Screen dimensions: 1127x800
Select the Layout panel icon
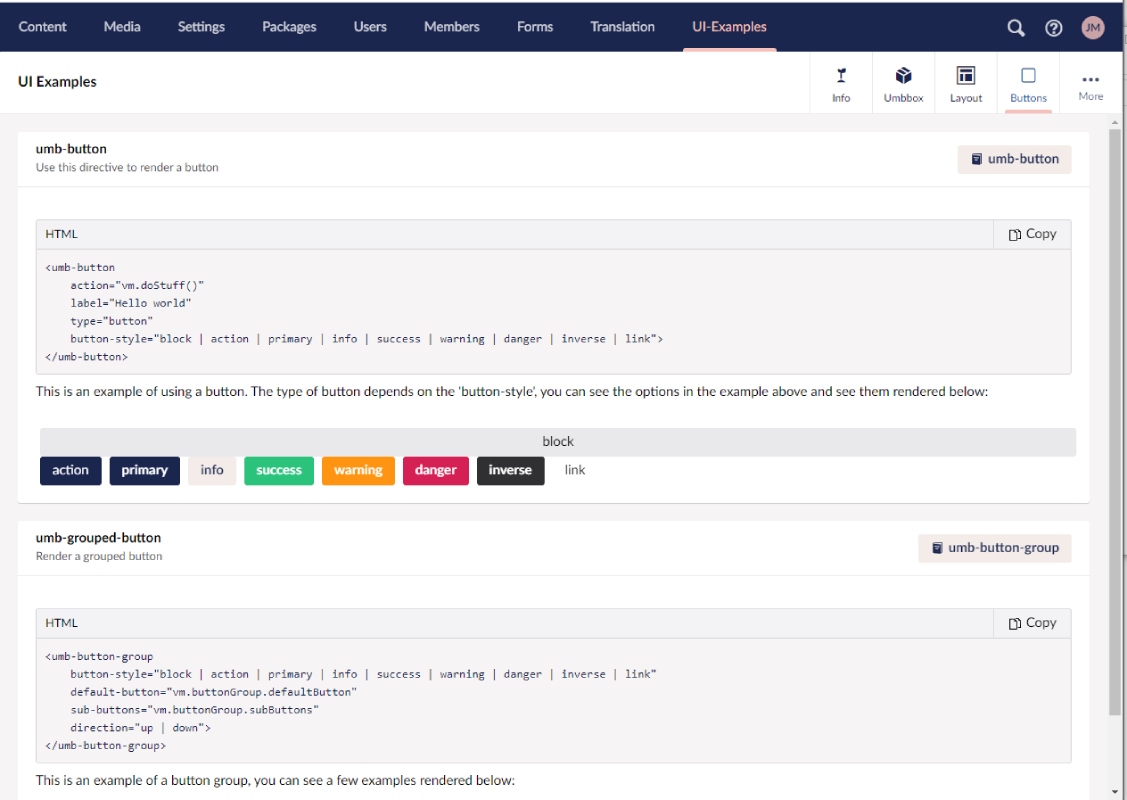point(965,75)
